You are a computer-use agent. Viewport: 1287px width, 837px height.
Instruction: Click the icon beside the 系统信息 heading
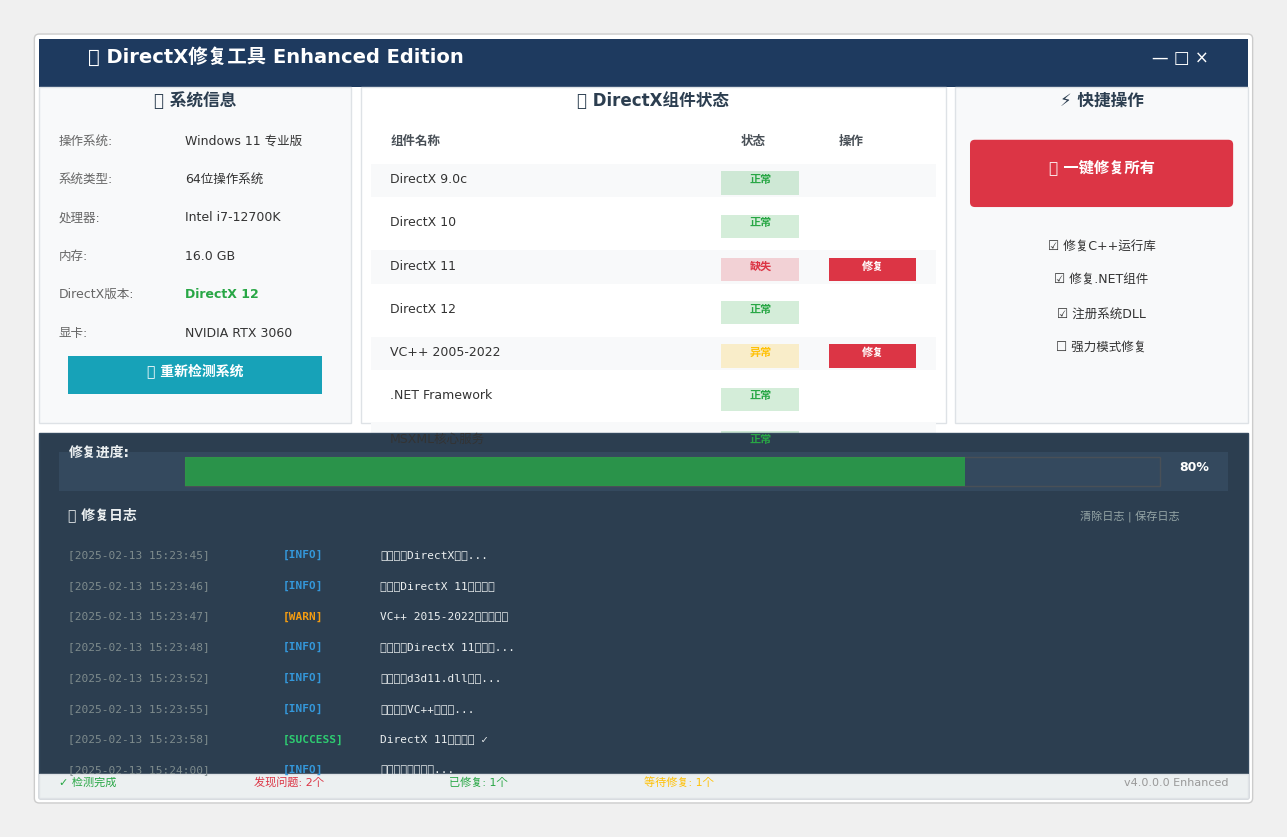[x=159, y=101]
